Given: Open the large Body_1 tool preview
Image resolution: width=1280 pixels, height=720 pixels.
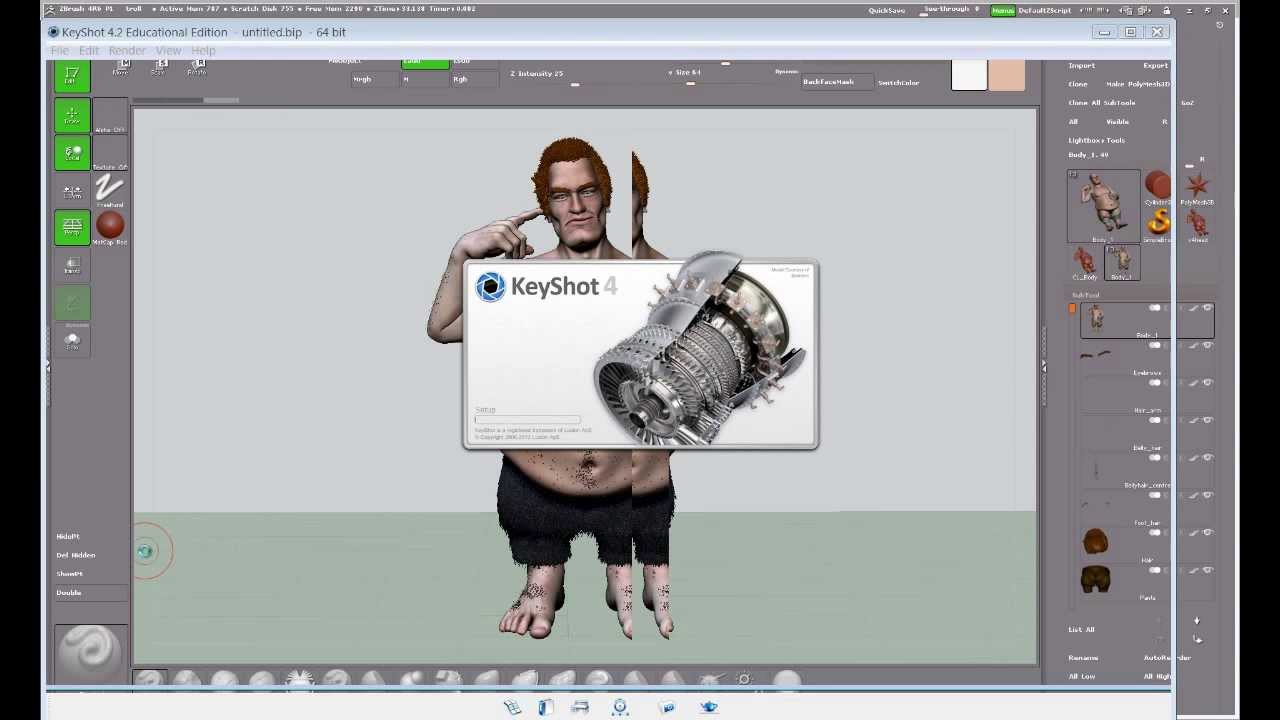Looking at the screenshot, I should 1104,206.
